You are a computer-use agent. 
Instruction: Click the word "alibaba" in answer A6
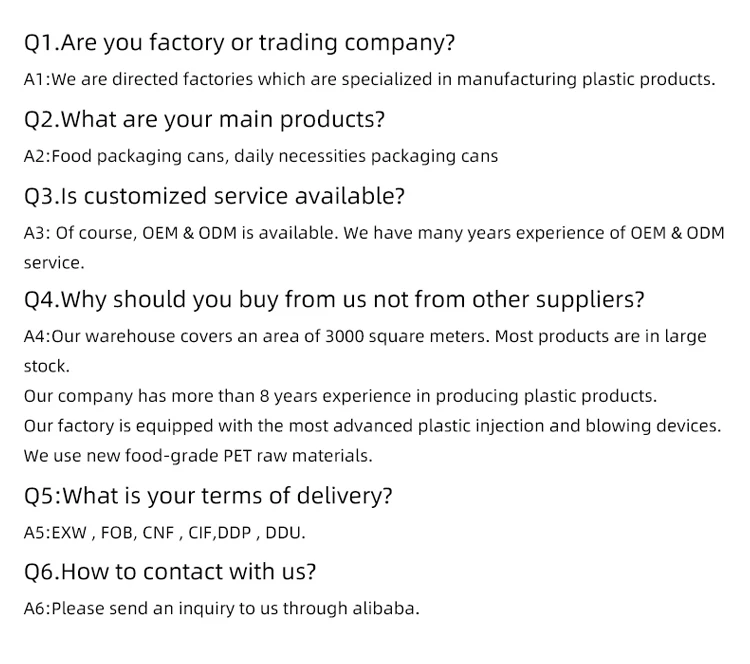pos(384,608)
